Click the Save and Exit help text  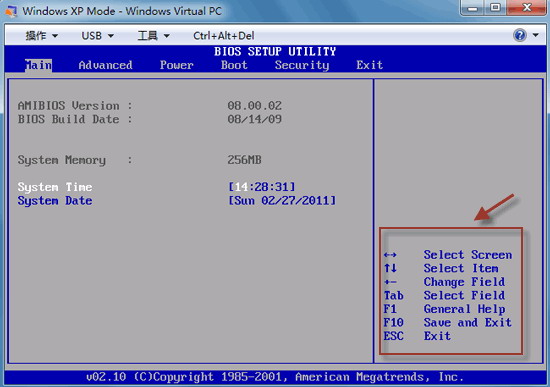(x=468, y=322)
